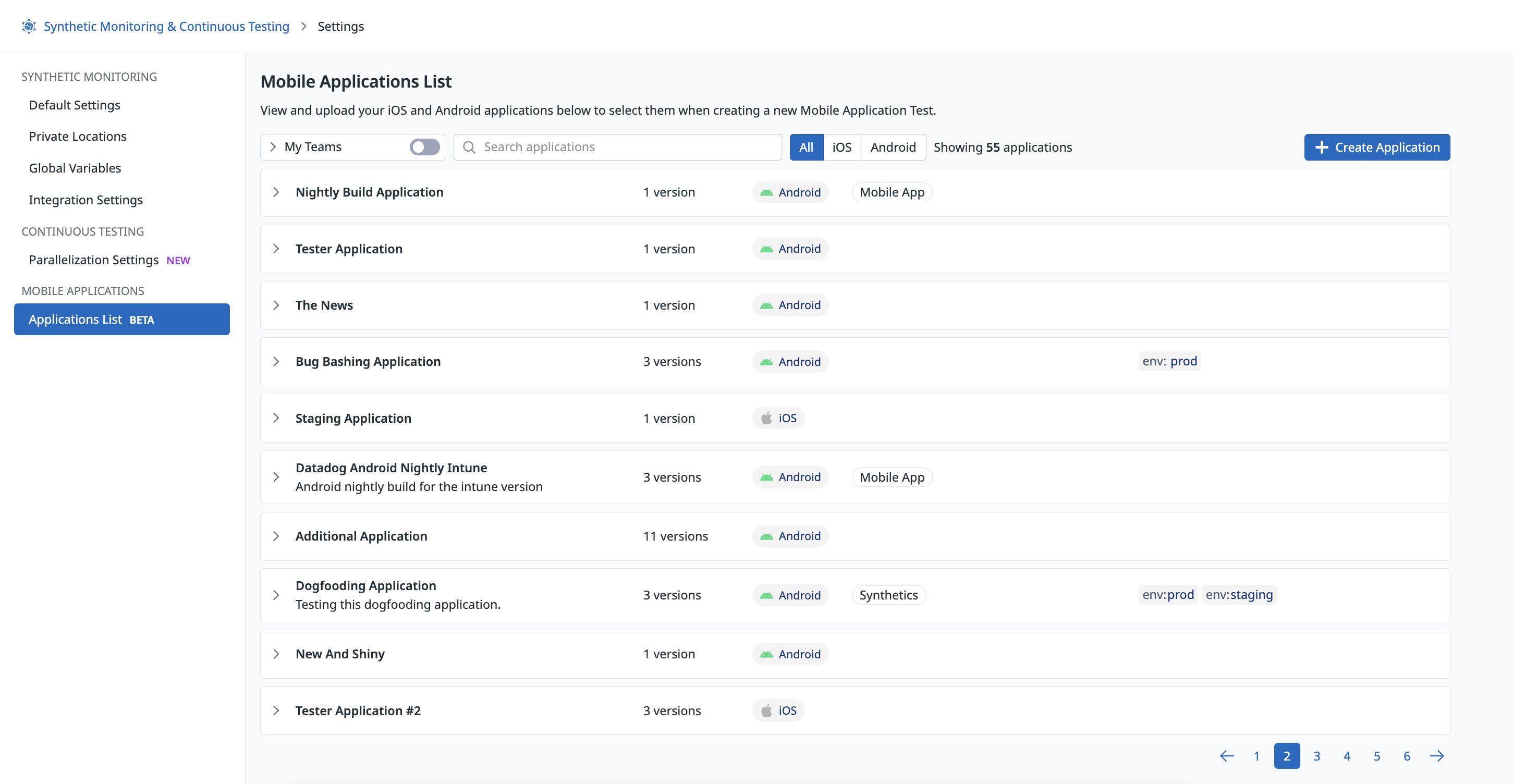This screenshot has width=1513, height=784.
Task: Go to page 4
Action: (x=1346, y=756)
